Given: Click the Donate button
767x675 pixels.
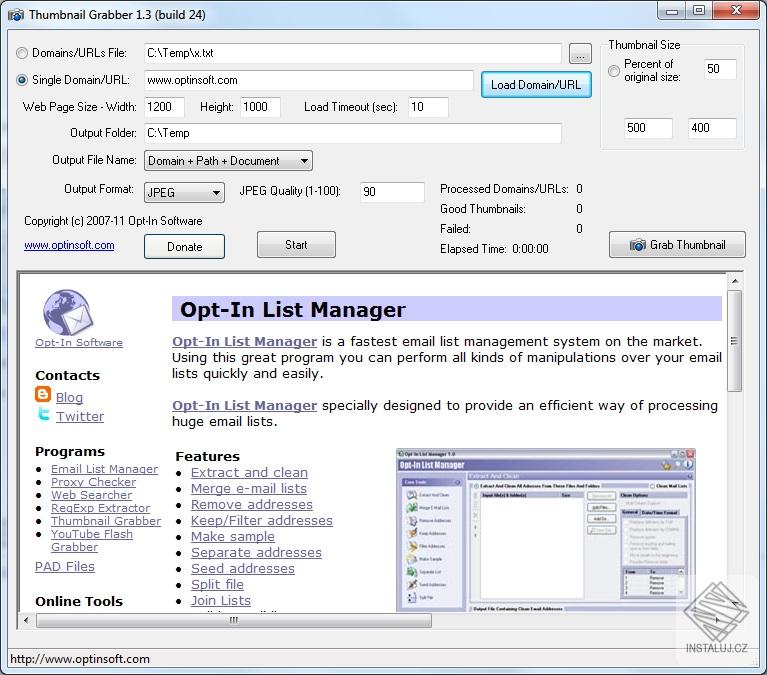Looking at the screenshot, I should [x=184, y=247].
